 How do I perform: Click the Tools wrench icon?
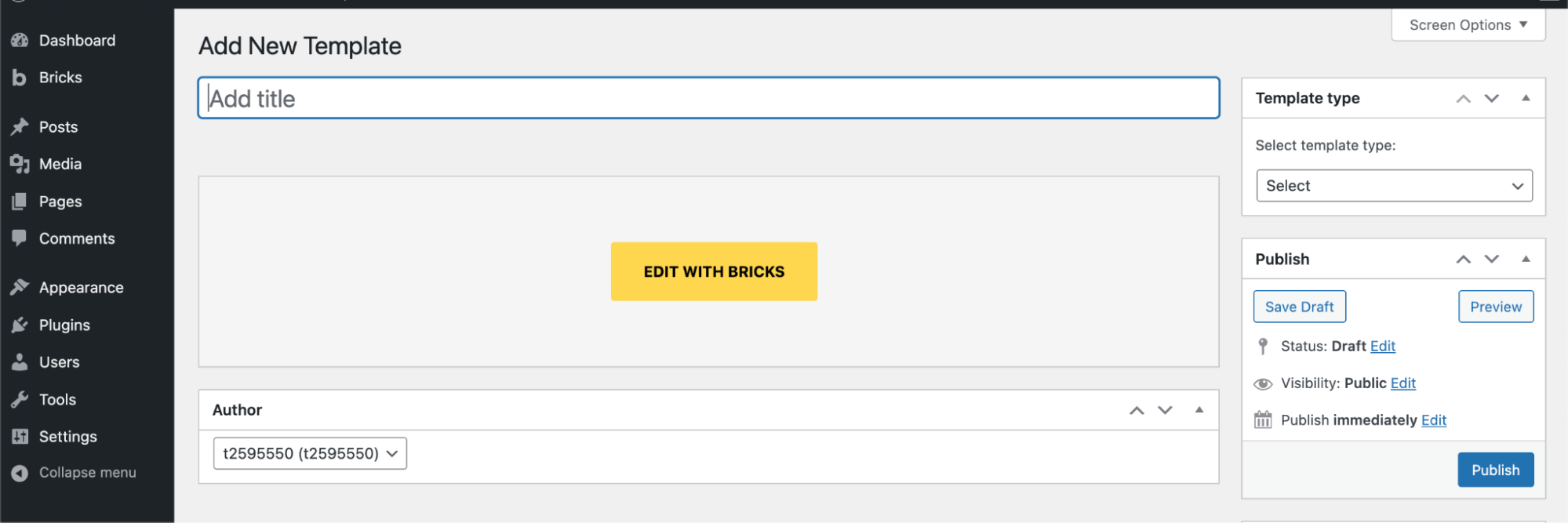tap(20, 400)
